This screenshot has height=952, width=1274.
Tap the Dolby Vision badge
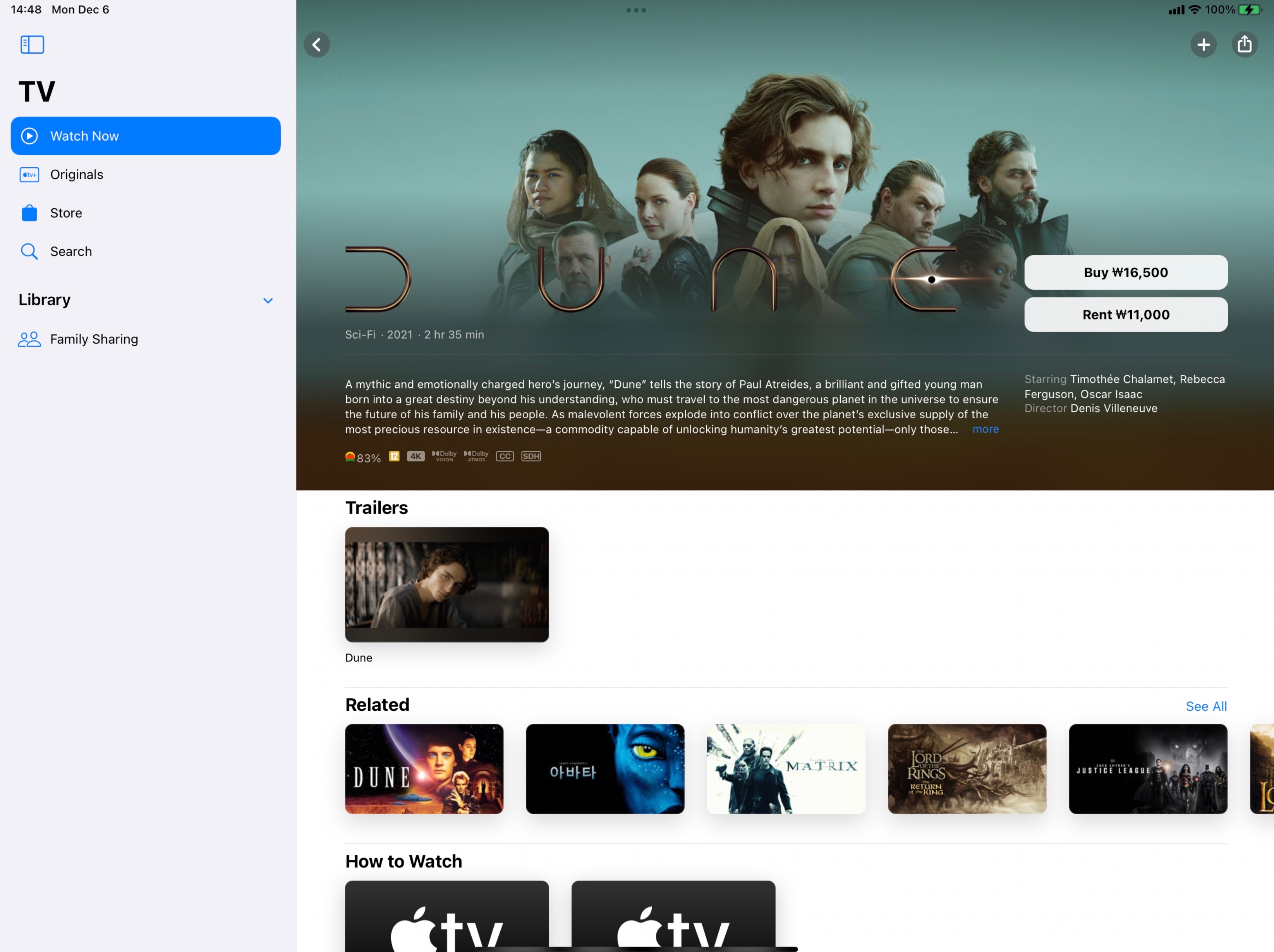(444, 456)
